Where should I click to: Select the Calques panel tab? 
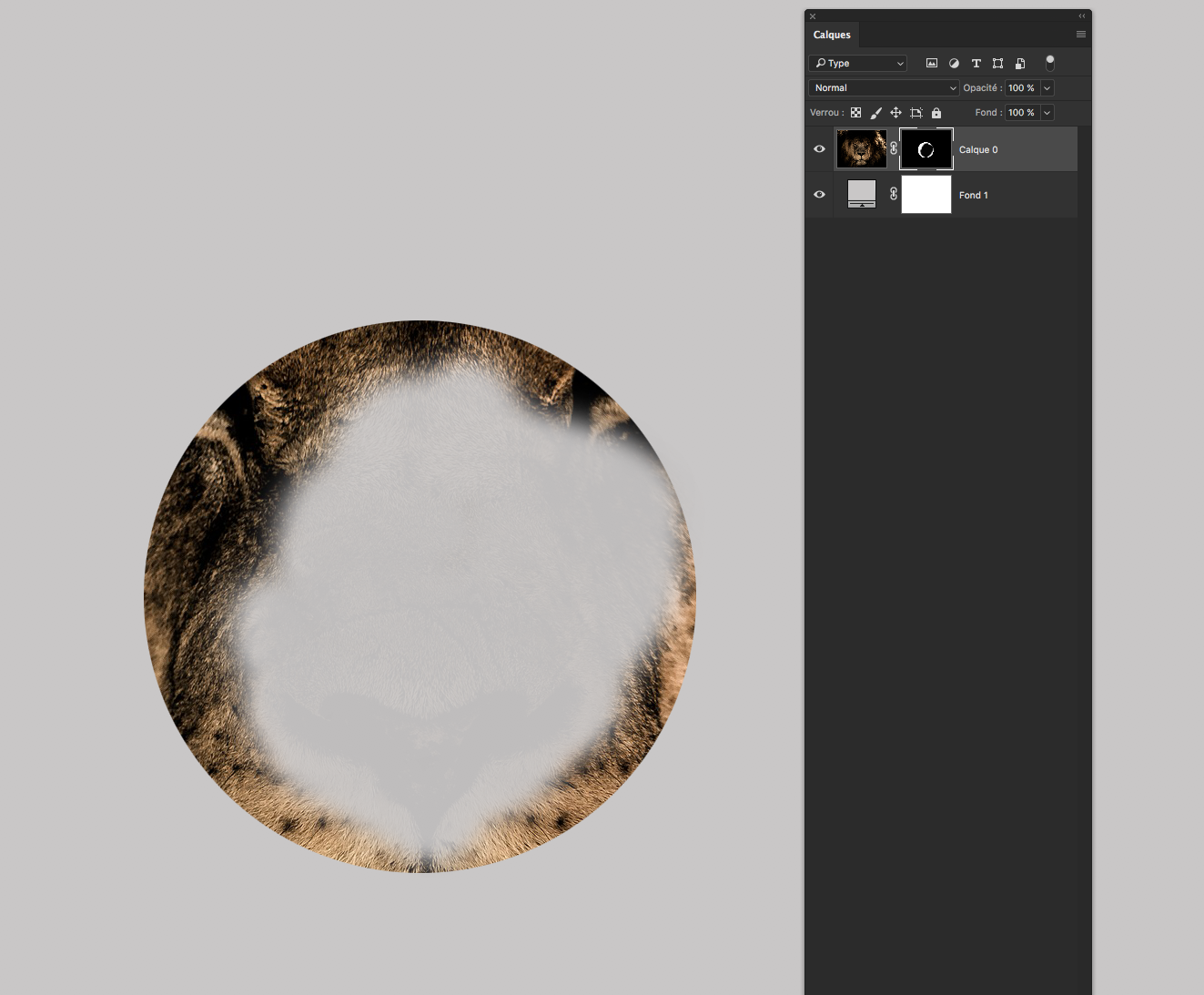(832, 35)
